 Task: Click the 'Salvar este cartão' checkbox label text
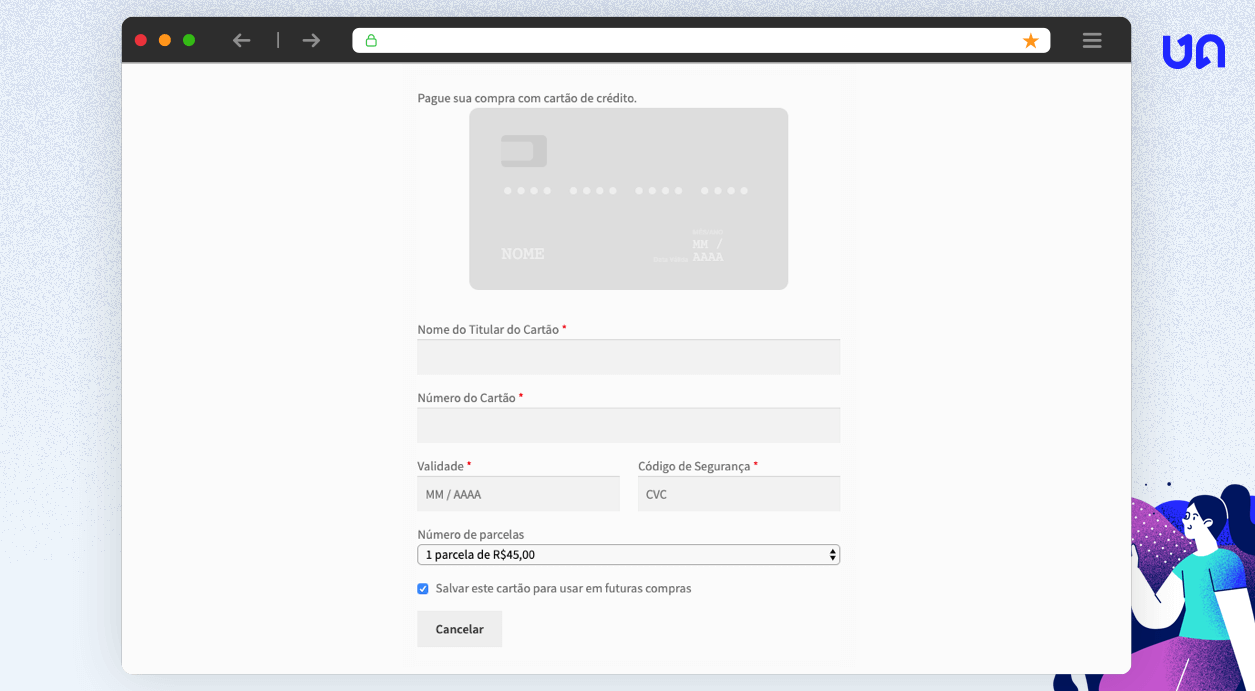click(563, 589)
